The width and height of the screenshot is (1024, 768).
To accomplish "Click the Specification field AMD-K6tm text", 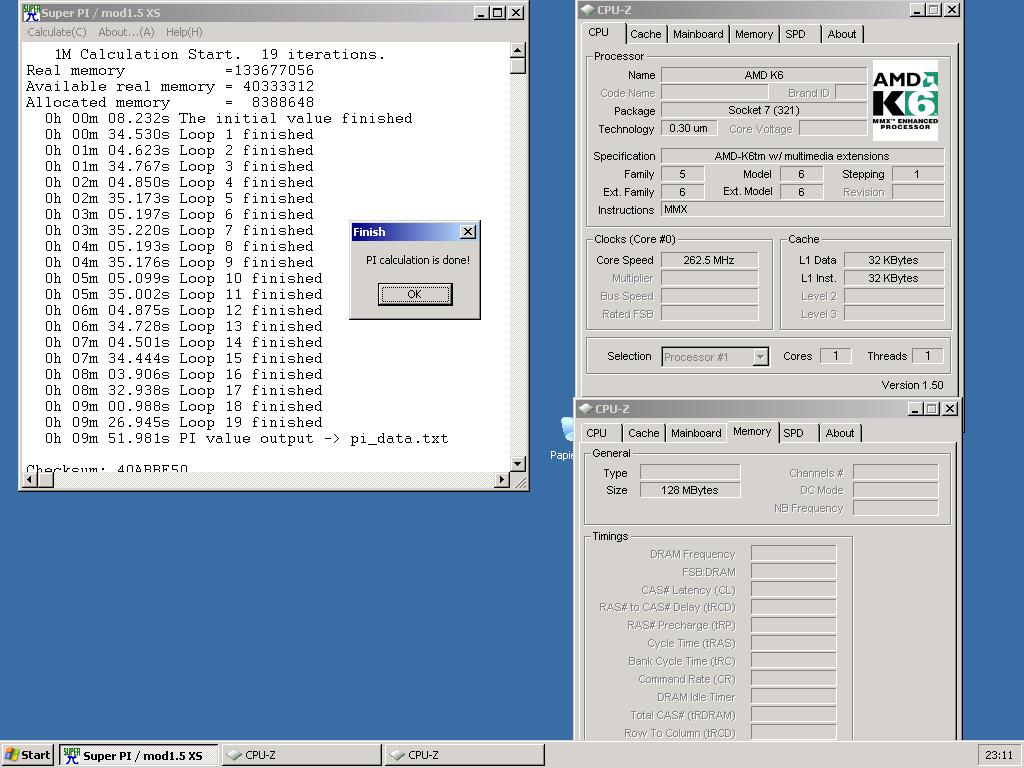I will (x=802, y=156).
